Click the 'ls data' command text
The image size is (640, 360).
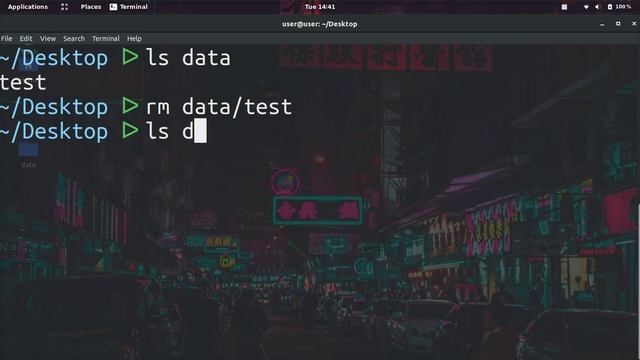(x=188, y=58)
